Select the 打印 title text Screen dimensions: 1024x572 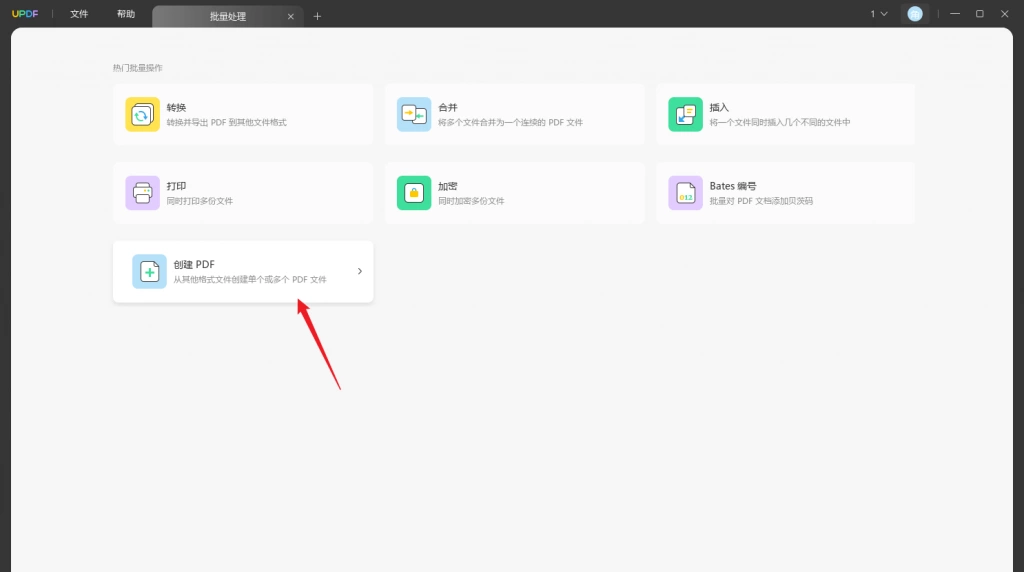(x=176, y=186)
